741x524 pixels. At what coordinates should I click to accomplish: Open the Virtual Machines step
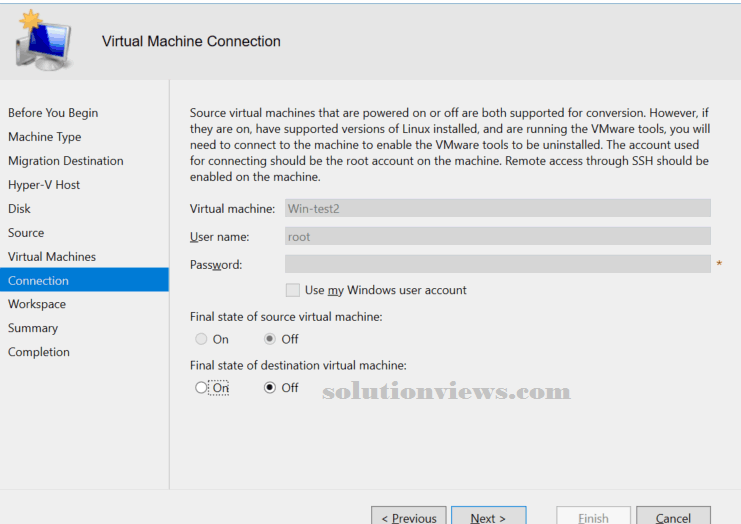[52, 257]
